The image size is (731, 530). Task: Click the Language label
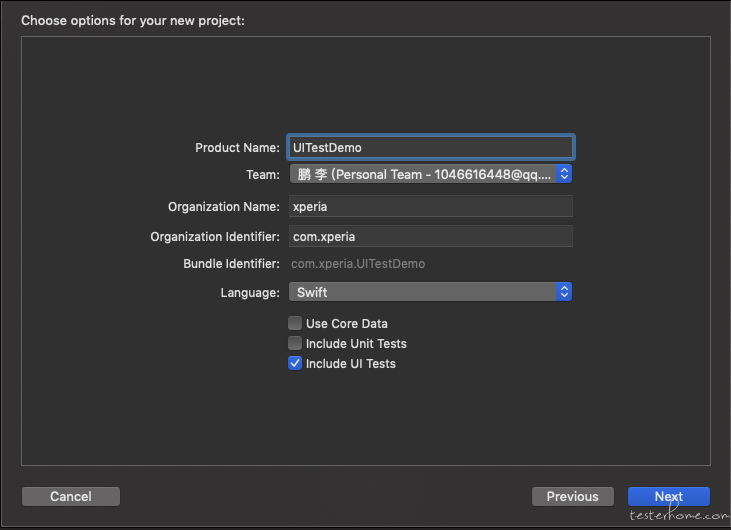tap(250, 293)
